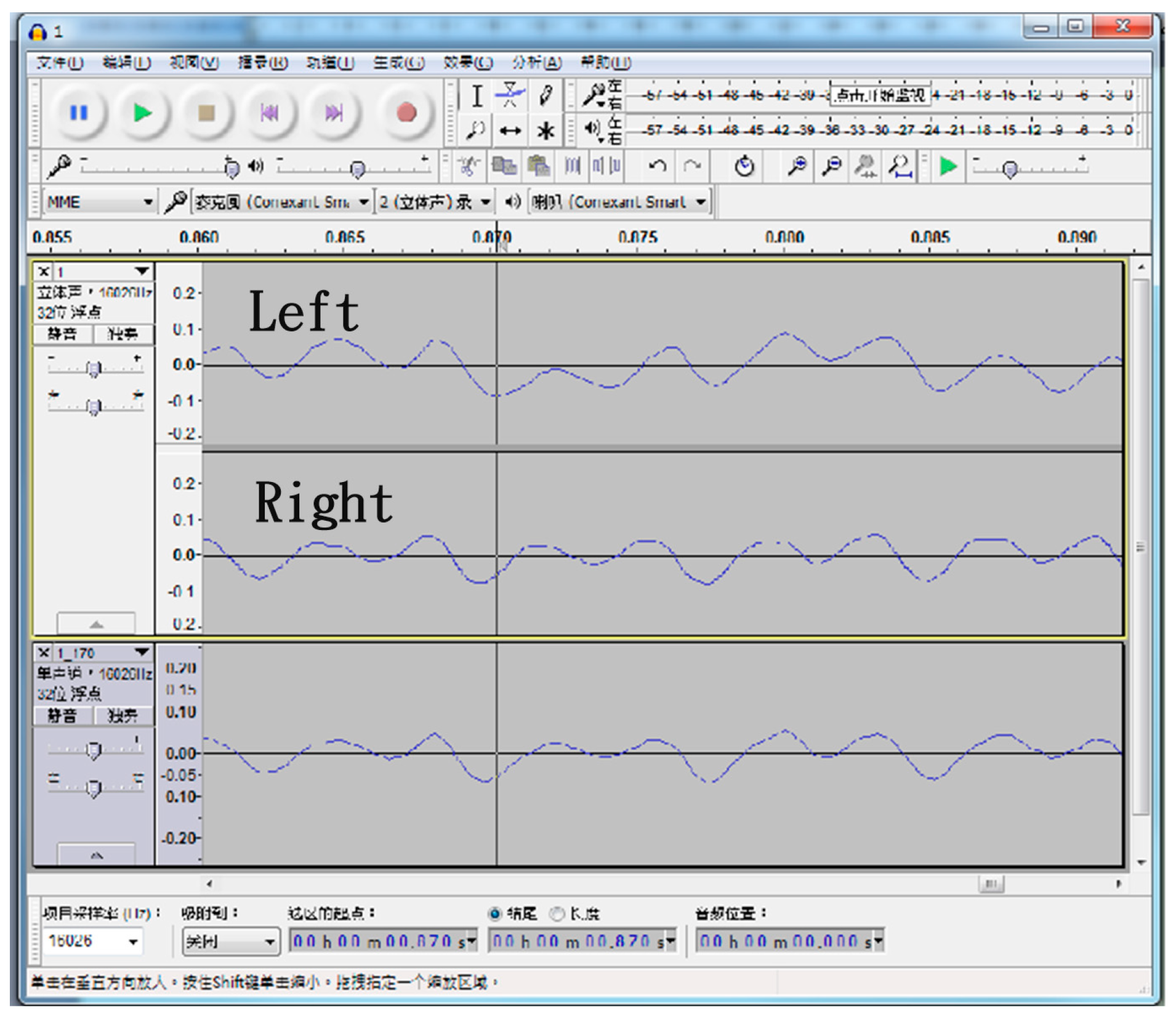Open the Analyze menu
Screen dimensions: 1176x1025
[536, 62]
